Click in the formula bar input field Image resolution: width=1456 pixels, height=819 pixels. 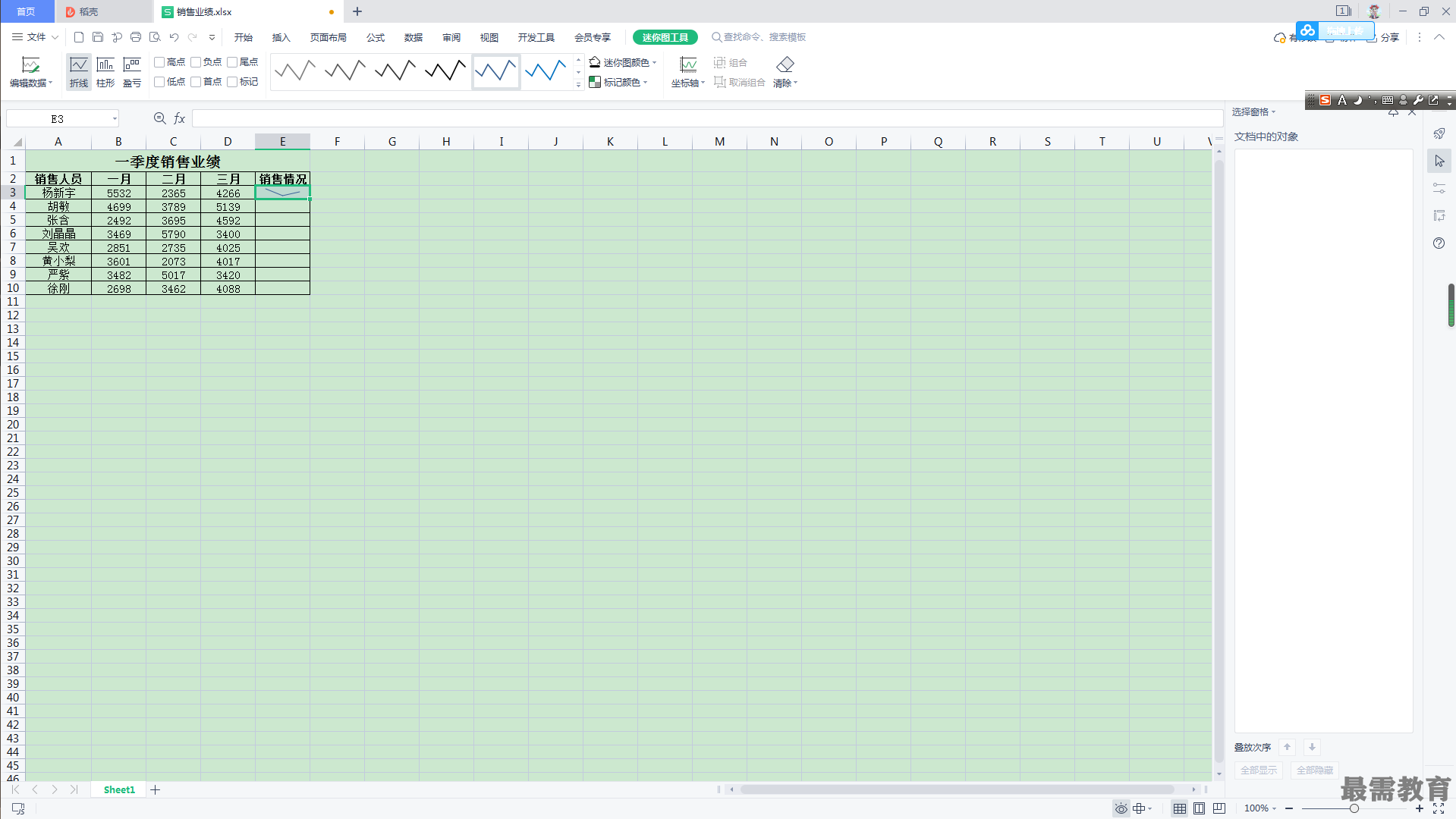pyautogui.click(x=707, y=118)
